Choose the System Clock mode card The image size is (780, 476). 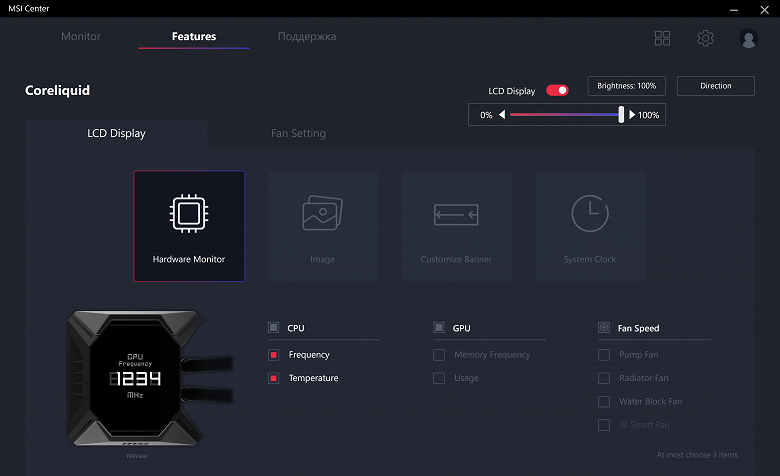point(590,226)
